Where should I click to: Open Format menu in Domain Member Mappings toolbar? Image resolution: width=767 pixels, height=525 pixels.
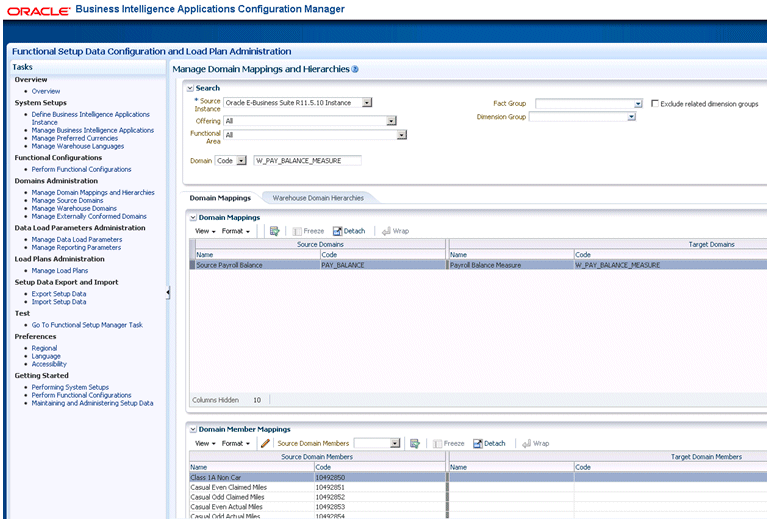(x=236, y=443)
